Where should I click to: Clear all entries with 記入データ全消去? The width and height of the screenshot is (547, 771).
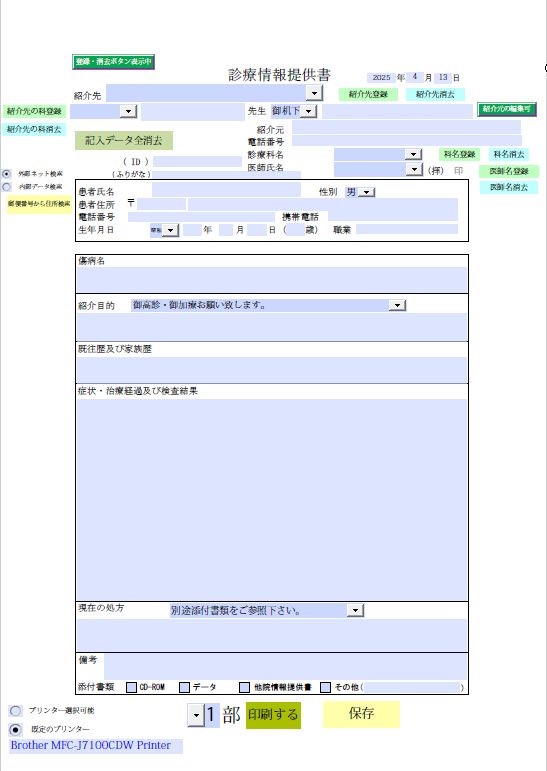[124, 141]
